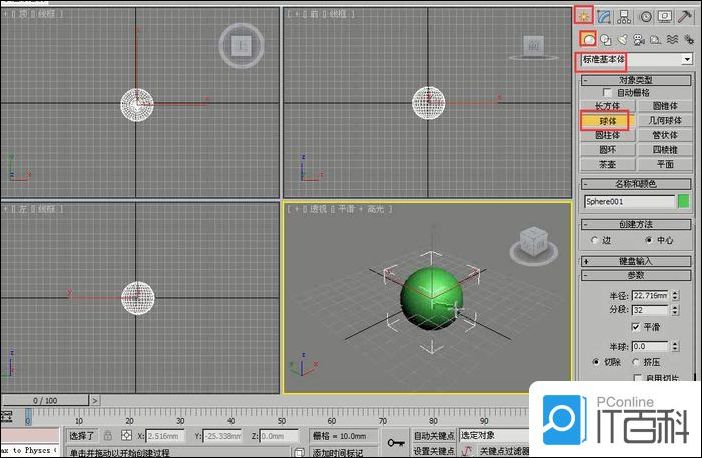Click the time slider next-frame arrow
The width and height of the screenshot is (702, 458).
click(94, 400)
